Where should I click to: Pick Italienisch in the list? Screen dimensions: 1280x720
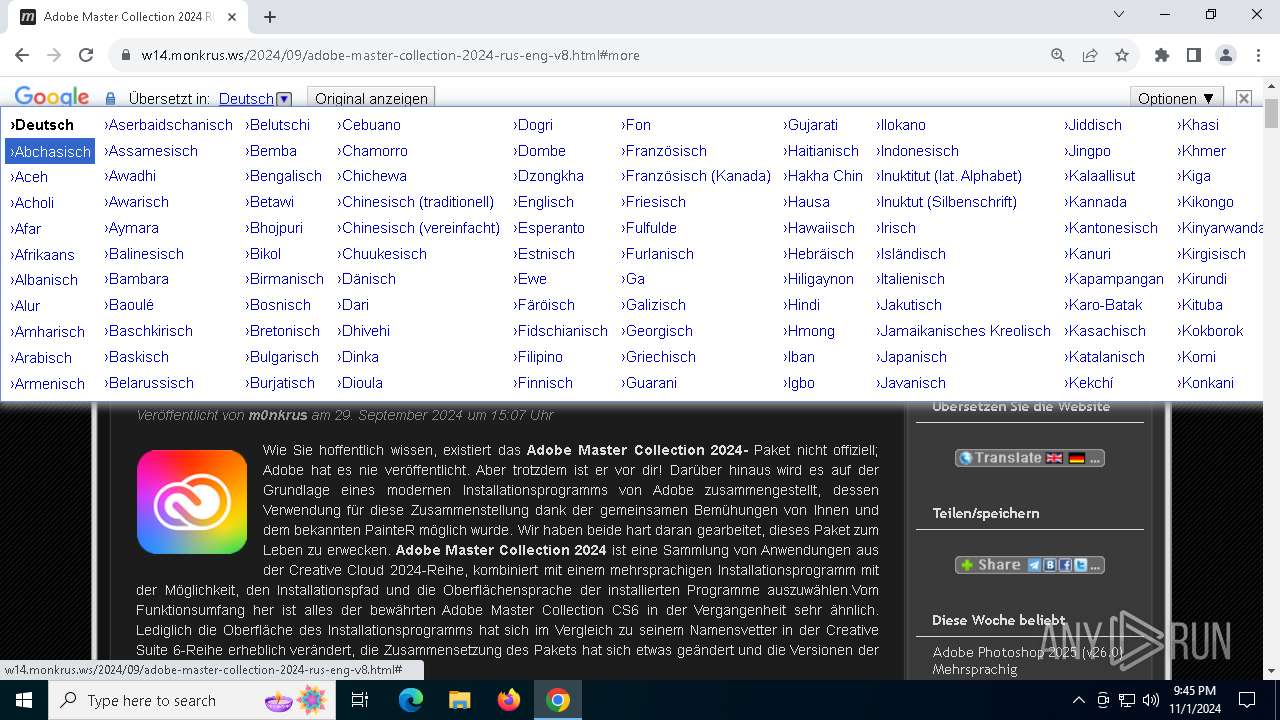click(x=910, y=279)
